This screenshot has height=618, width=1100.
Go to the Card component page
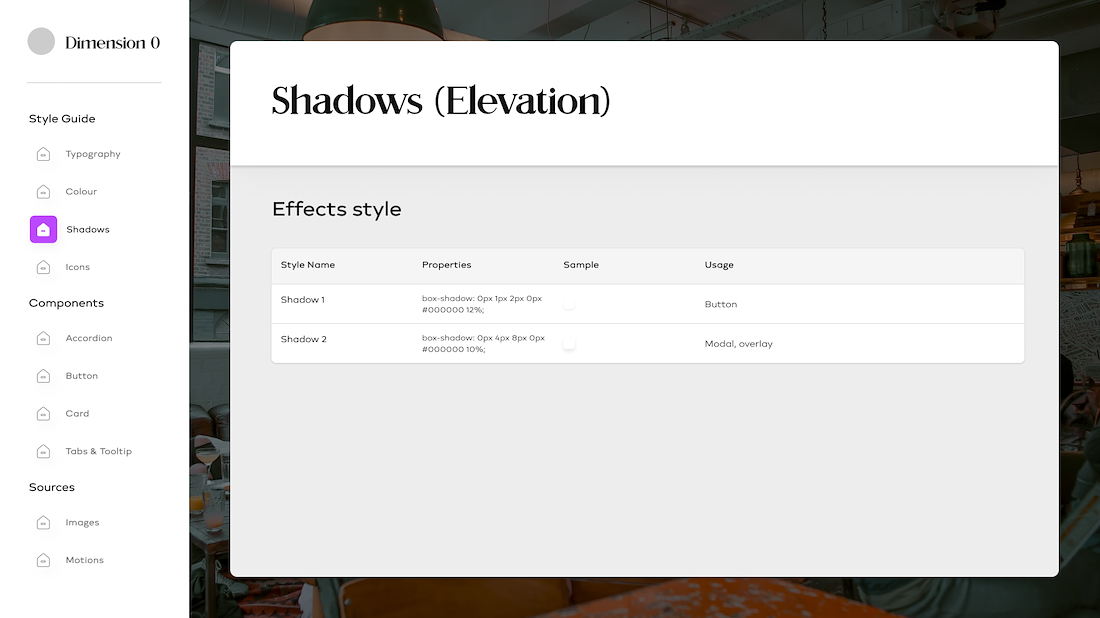pyautogui.click(x=77, y=414)
